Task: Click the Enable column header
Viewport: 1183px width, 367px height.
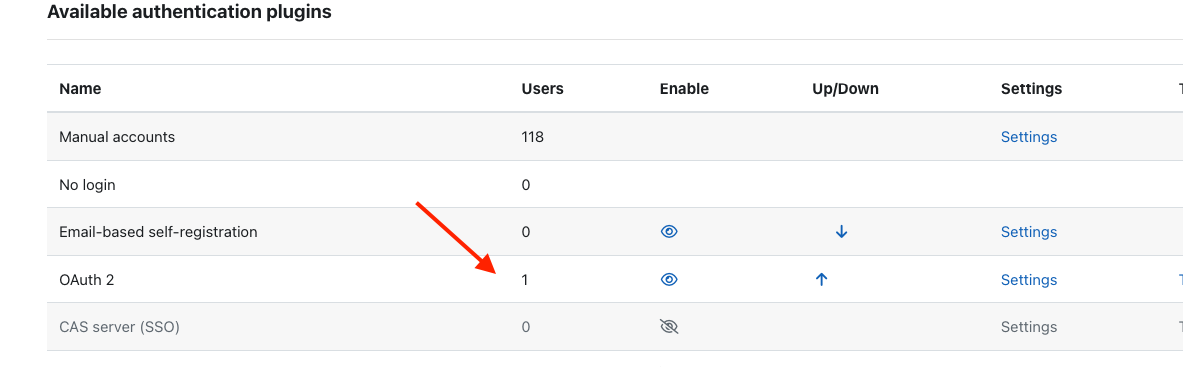Action: point(684,88)
